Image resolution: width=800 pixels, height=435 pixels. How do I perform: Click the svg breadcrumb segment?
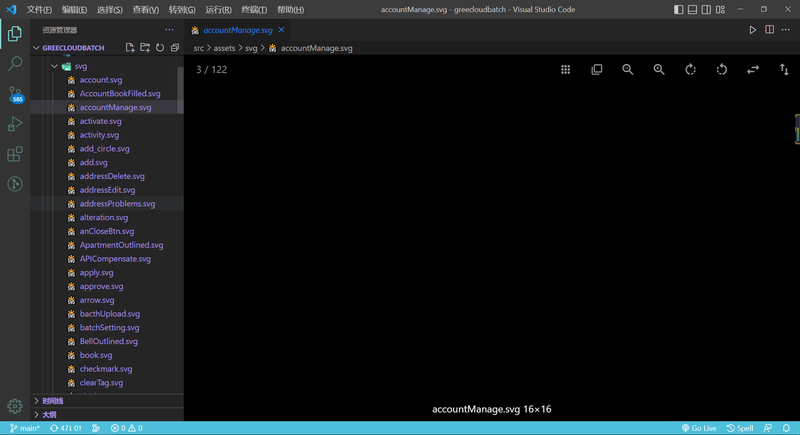(251, 48)
